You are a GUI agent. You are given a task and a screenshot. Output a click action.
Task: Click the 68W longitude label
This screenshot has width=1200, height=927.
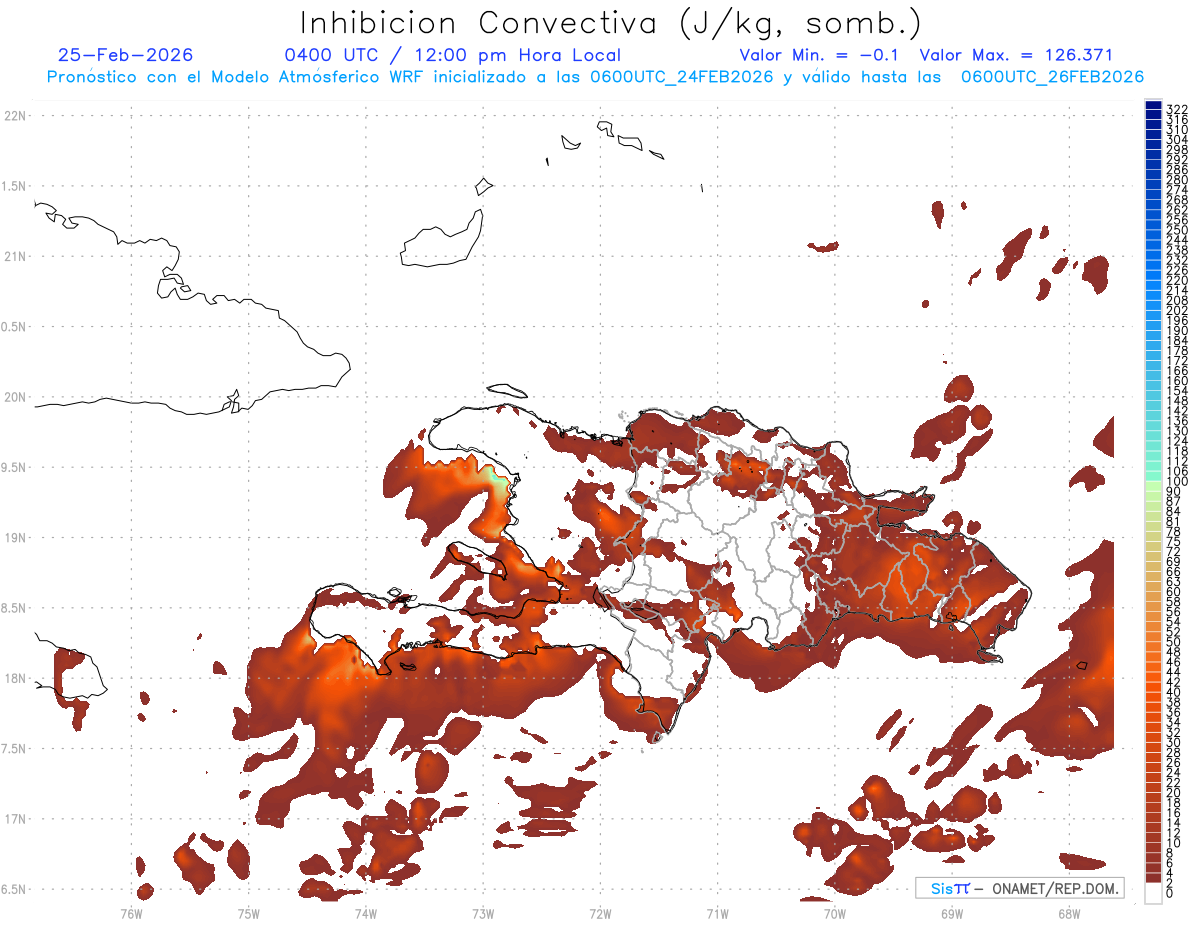point(1068,913)
